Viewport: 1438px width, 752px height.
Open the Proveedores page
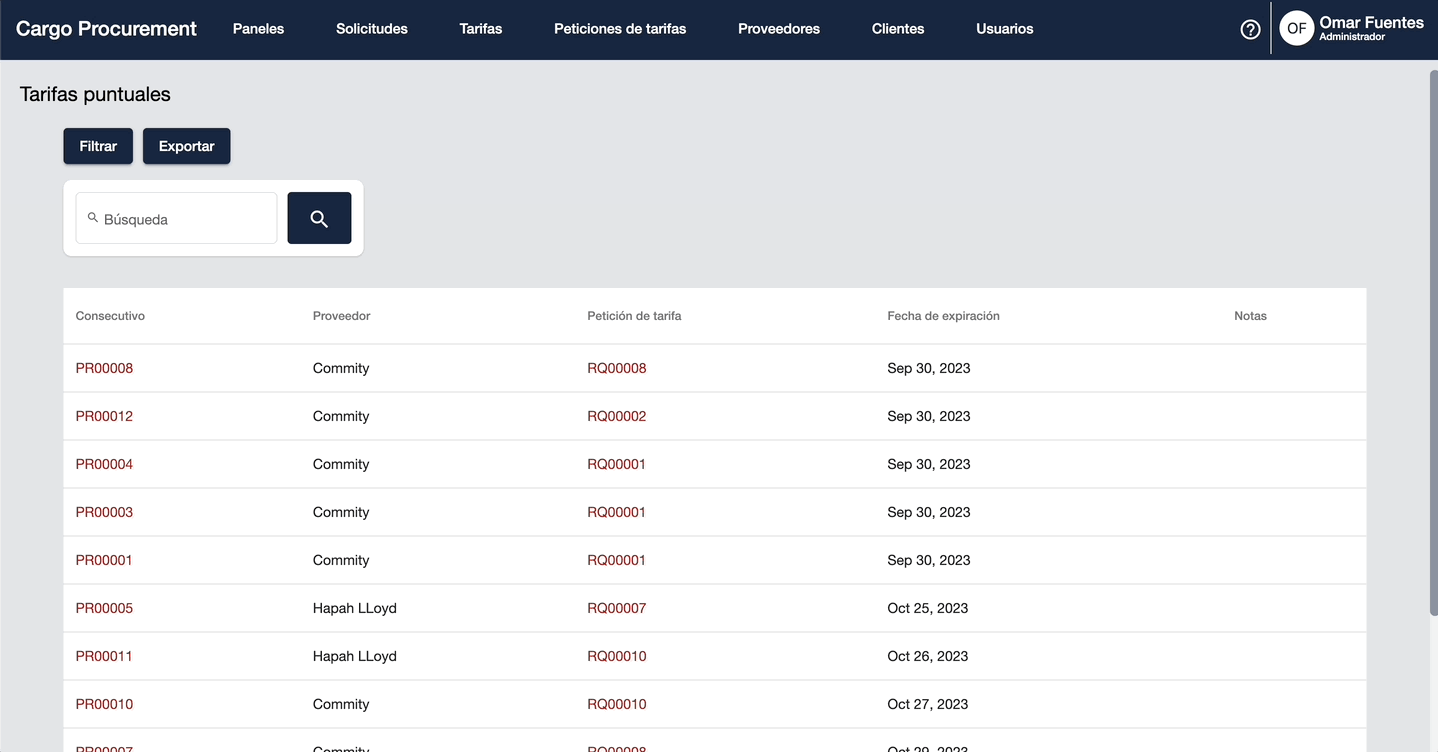coord(779,29)
